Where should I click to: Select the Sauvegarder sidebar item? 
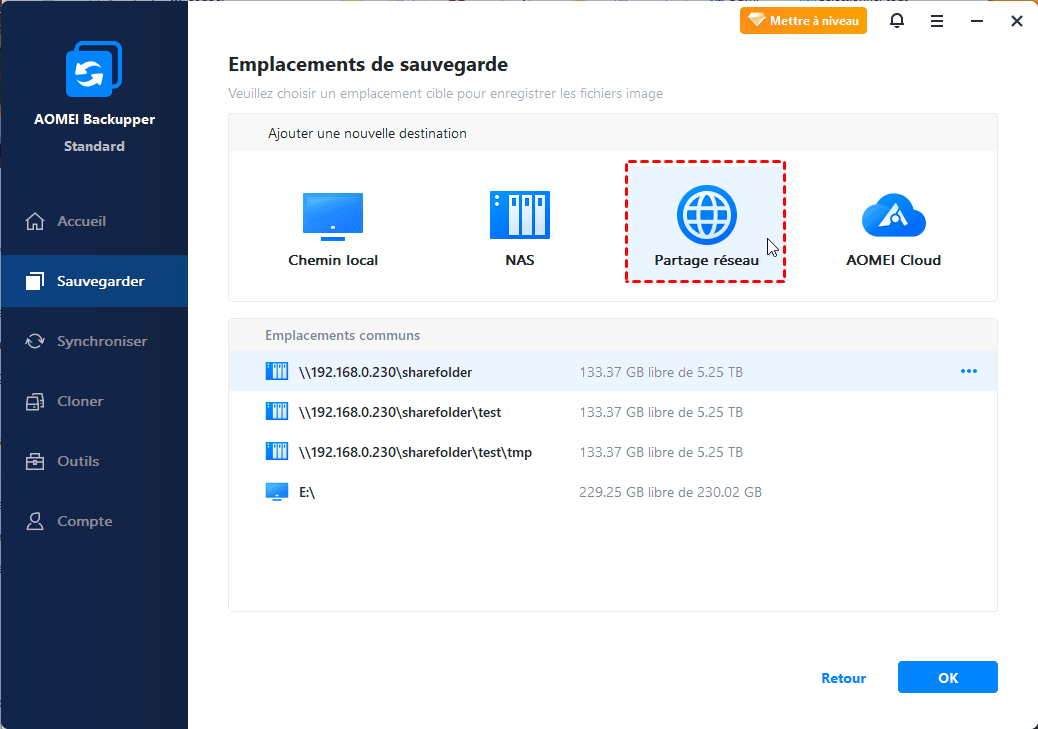pyautogui.click(x=94, y=281)
